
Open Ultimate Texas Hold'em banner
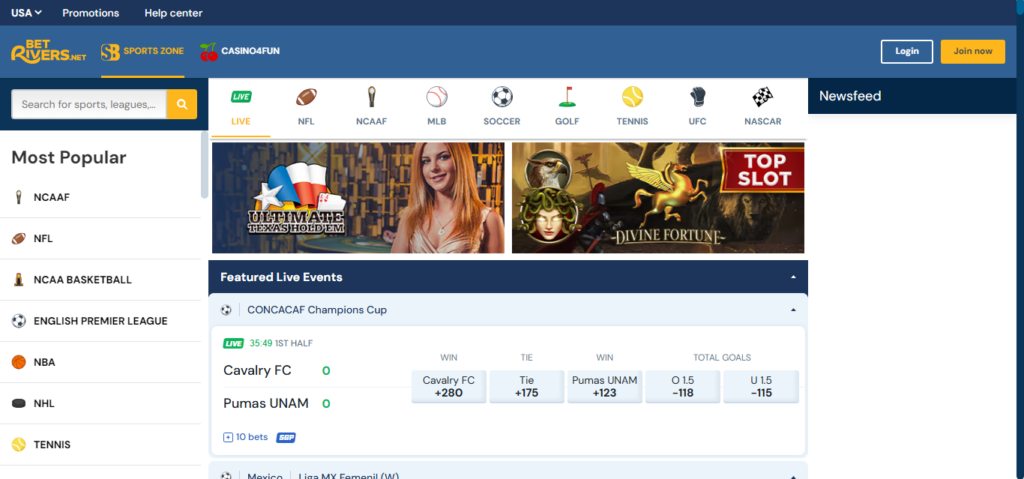coord(358,198)
